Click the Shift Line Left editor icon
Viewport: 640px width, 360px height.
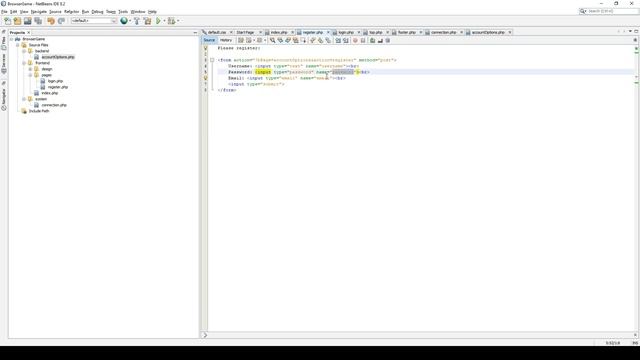(338, 40)
